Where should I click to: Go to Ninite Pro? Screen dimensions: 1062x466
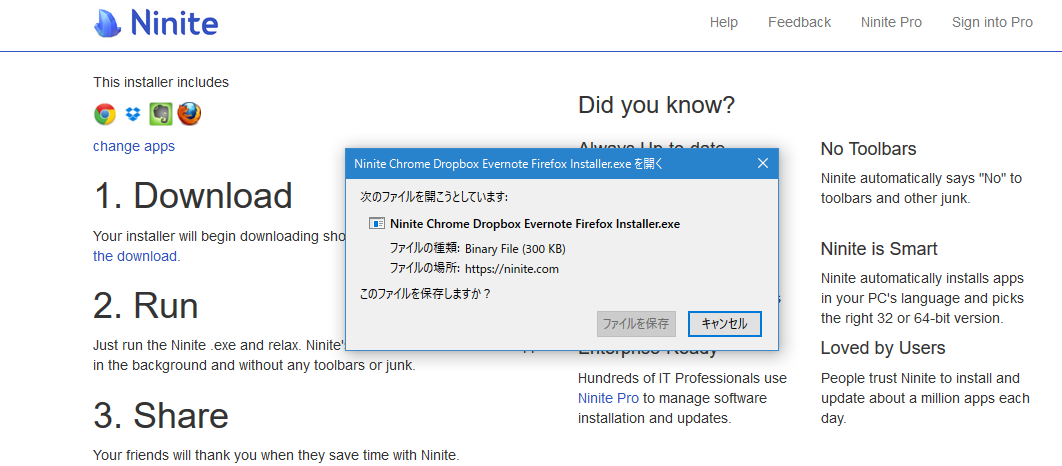click(891, 22)
